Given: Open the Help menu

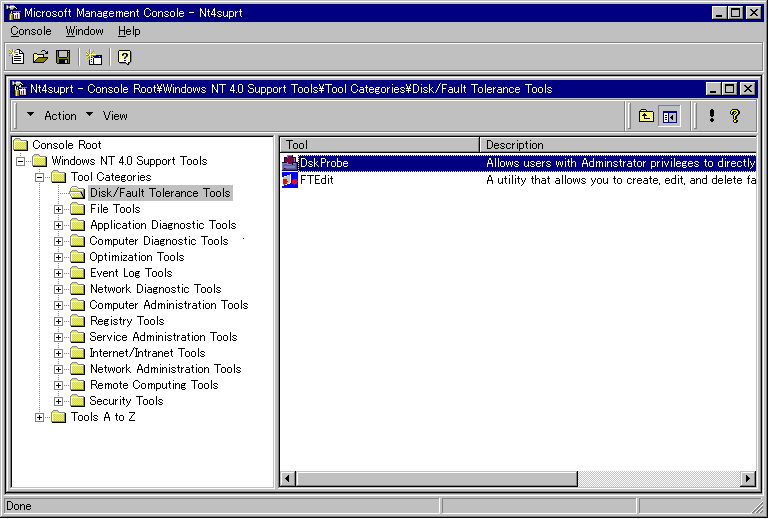Looking at the screenshot, I should pyautogui.click(x=129, y=31).
